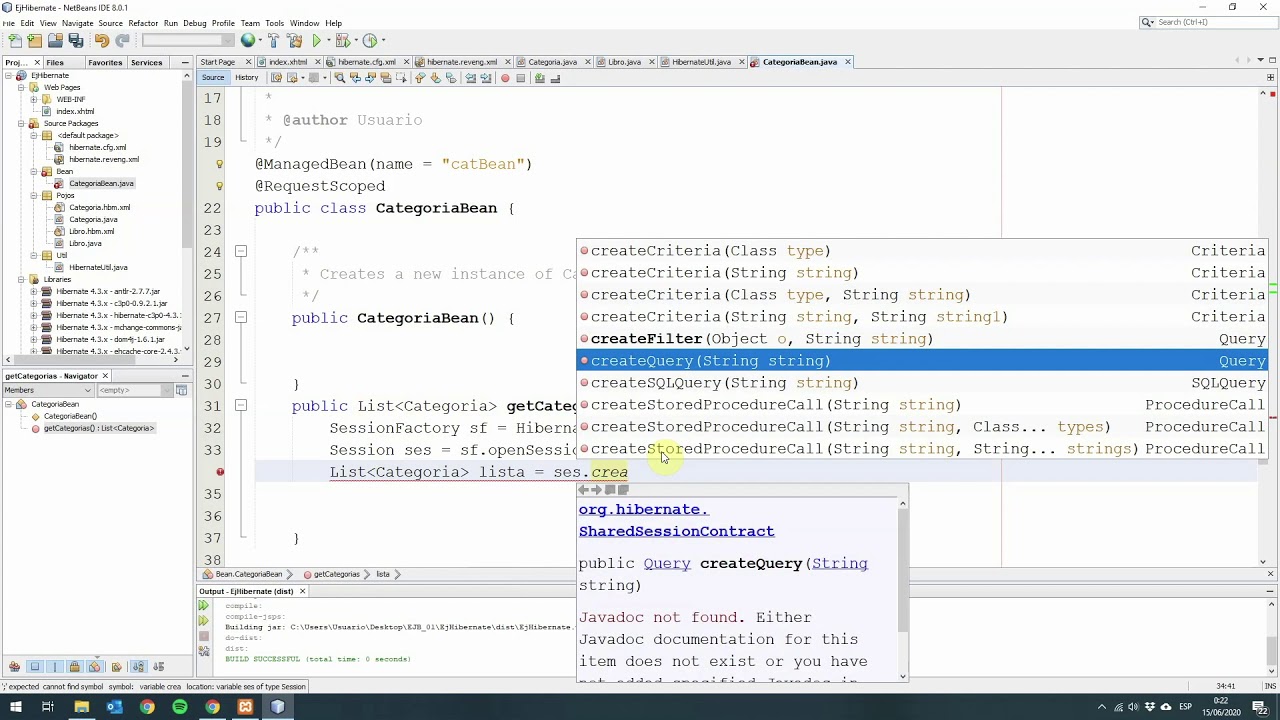The height and width of the screenshot is (720, 1280).
Task: Click the Navigator sort by name icon
Action: pos(138,667)
